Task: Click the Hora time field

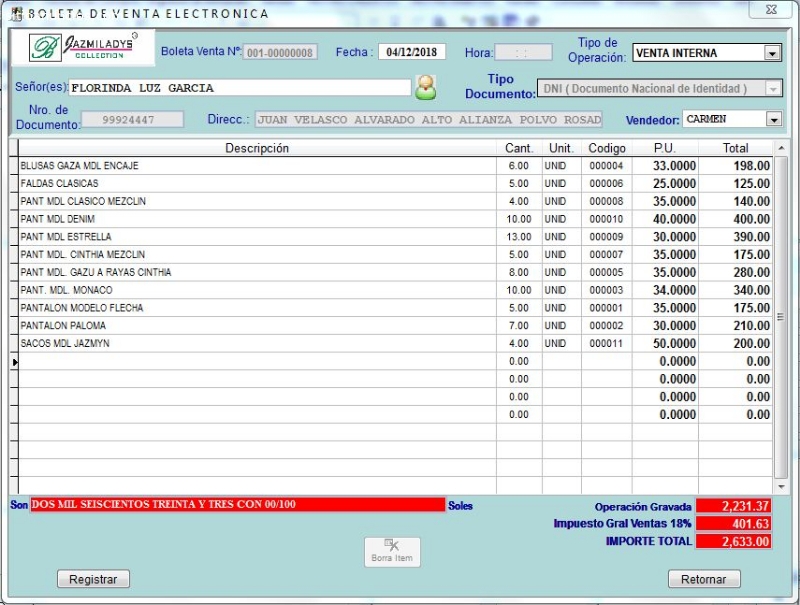Action: [523, 52]
